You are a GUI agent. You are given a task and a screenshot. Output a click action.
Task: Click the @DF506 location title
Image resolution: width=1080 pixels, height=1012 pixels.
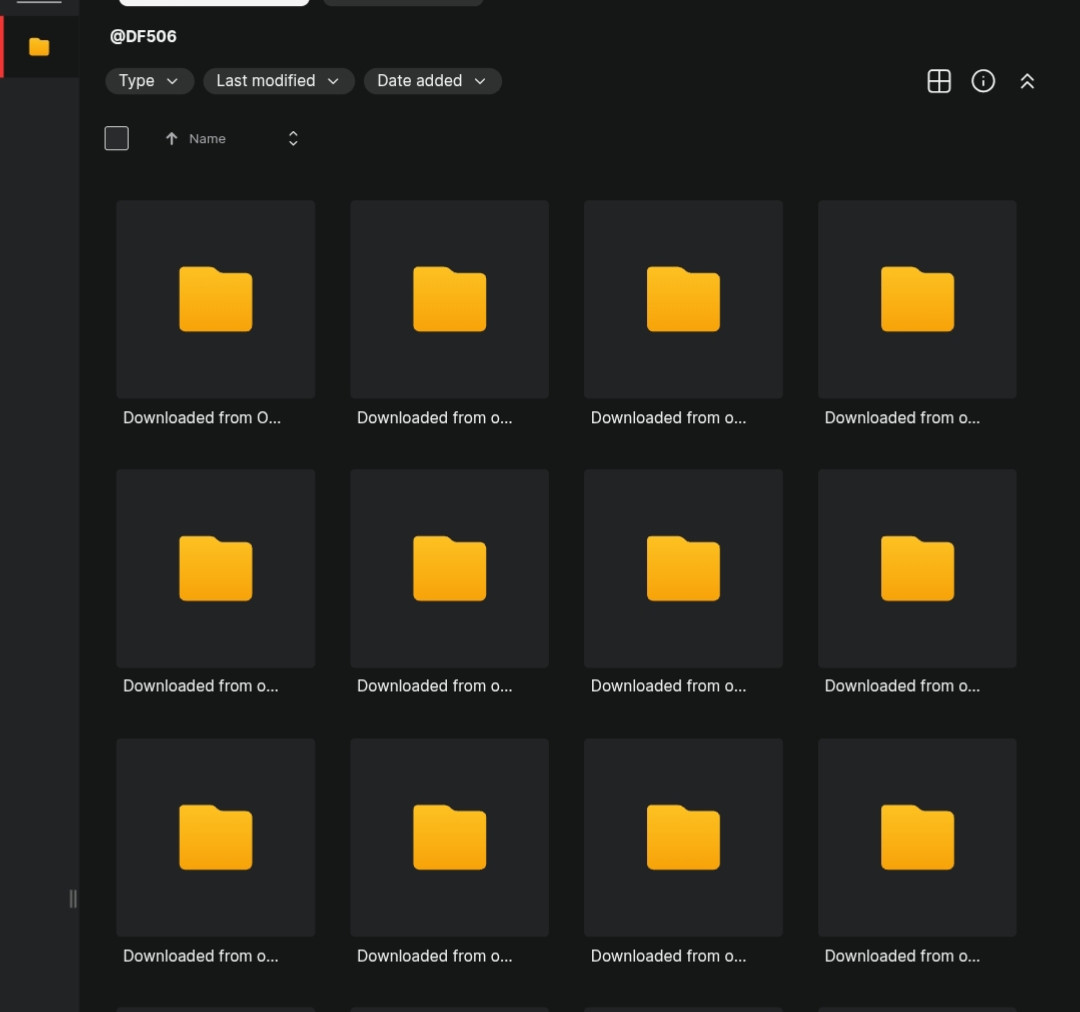point(143,37)
